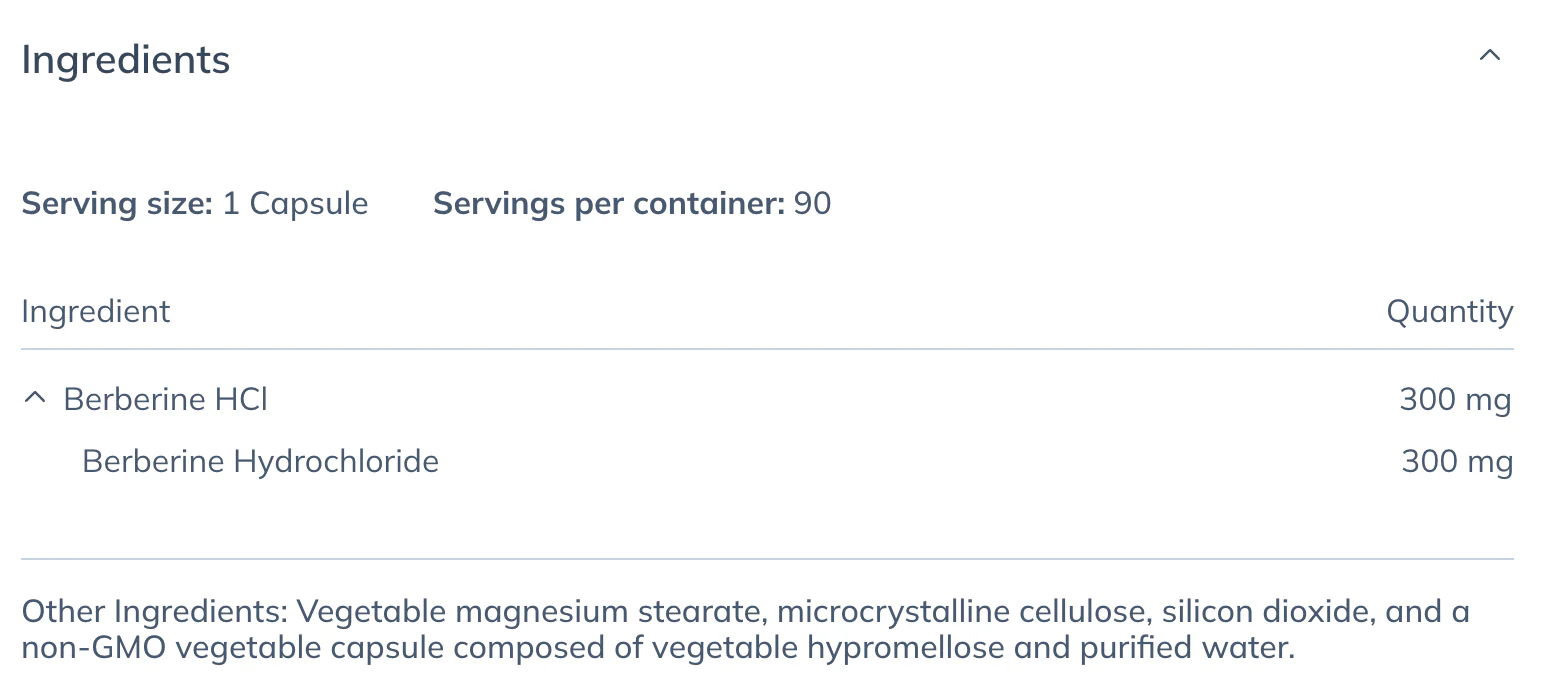Screen dimensions: 1568x688
Task: Click the Ingredients section heading
Action: [x=126, y=60]
